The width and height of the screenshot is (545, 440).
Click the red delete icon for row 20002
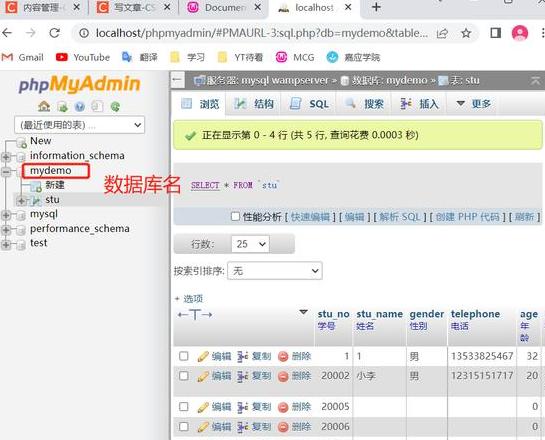(x=283, y=376)
